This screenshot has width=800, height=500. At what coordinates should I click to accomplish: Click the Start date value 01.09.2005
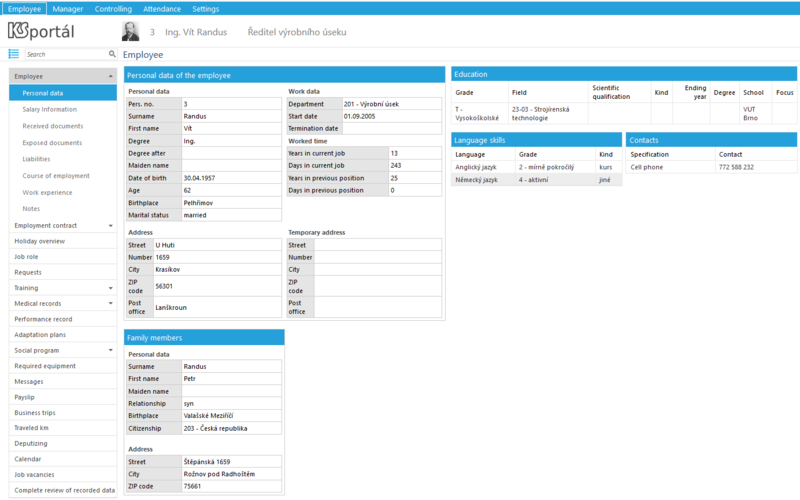click(x=392, y=116)
